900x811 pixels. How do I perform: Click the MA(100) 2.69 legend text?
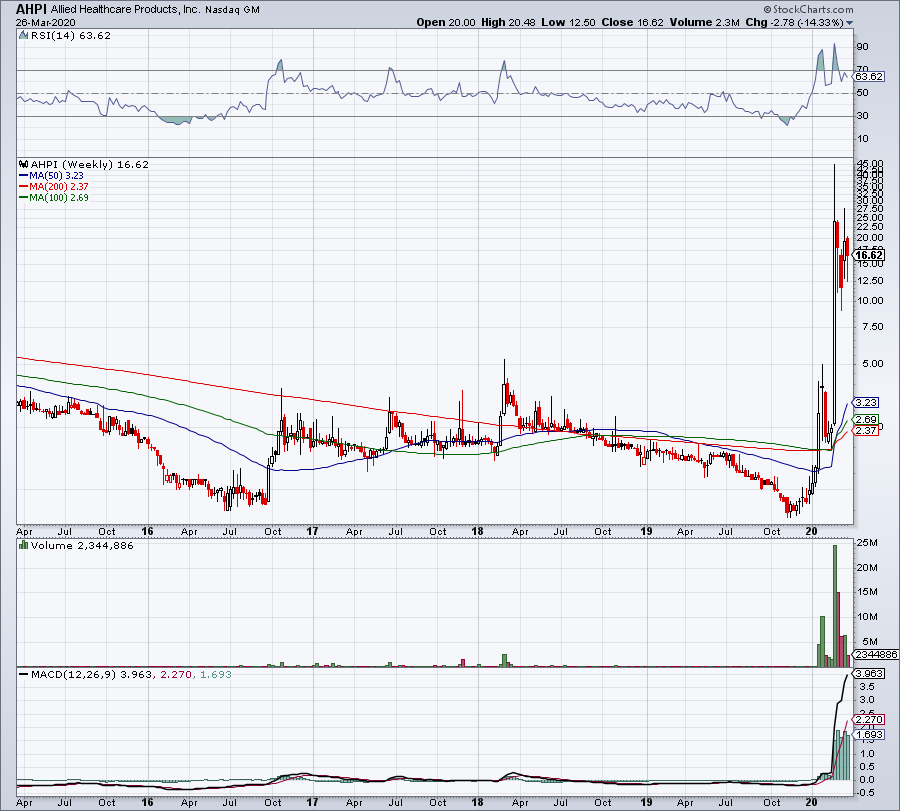[59, 197]
